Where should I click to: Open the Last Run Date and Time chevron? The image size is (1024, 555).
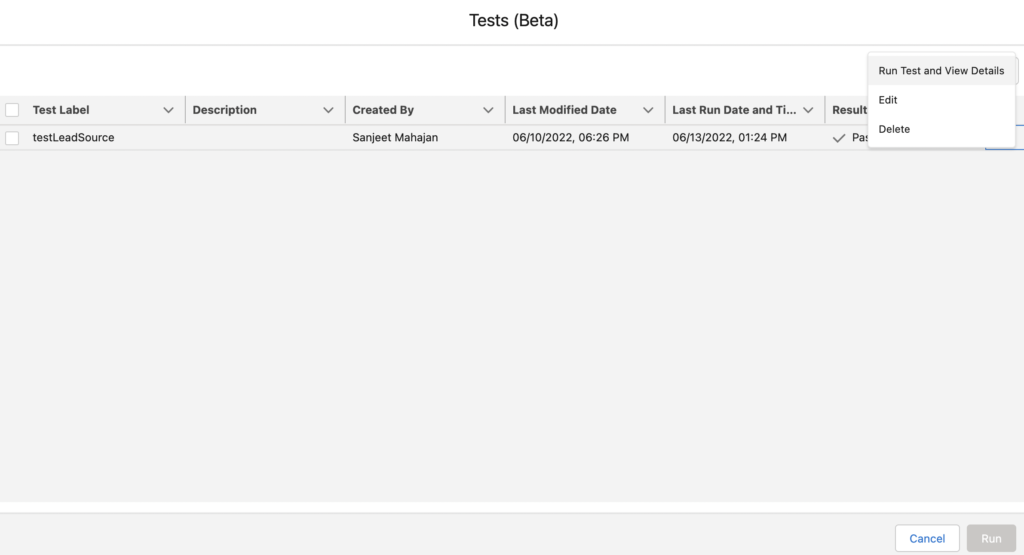point(808,110)
